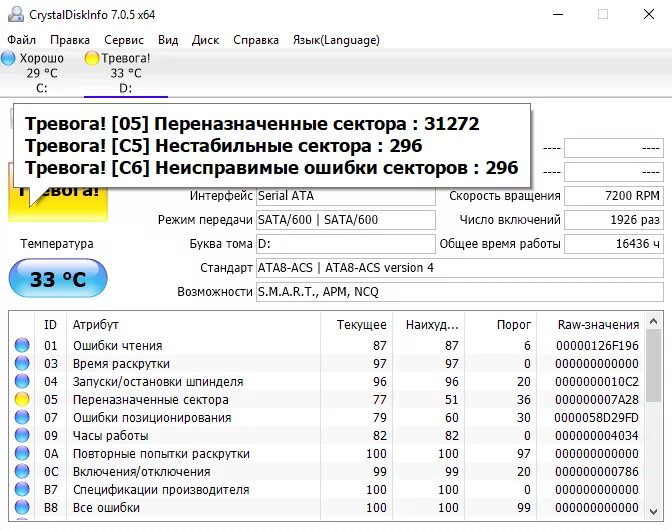This screenshot has width=672, height=530.
Task: Click the blue status circle for drive C:
Action: [x=8, y=58]
